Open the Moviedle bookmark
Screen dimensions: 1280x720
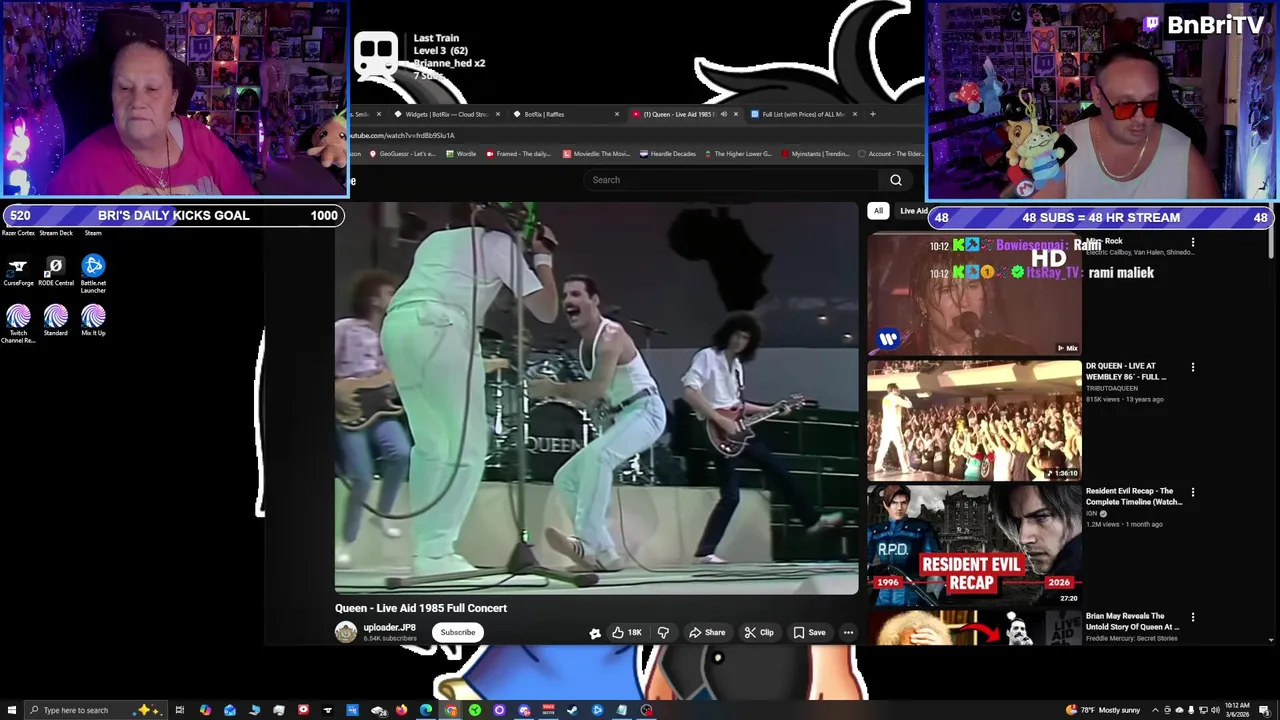pos(596,154)
